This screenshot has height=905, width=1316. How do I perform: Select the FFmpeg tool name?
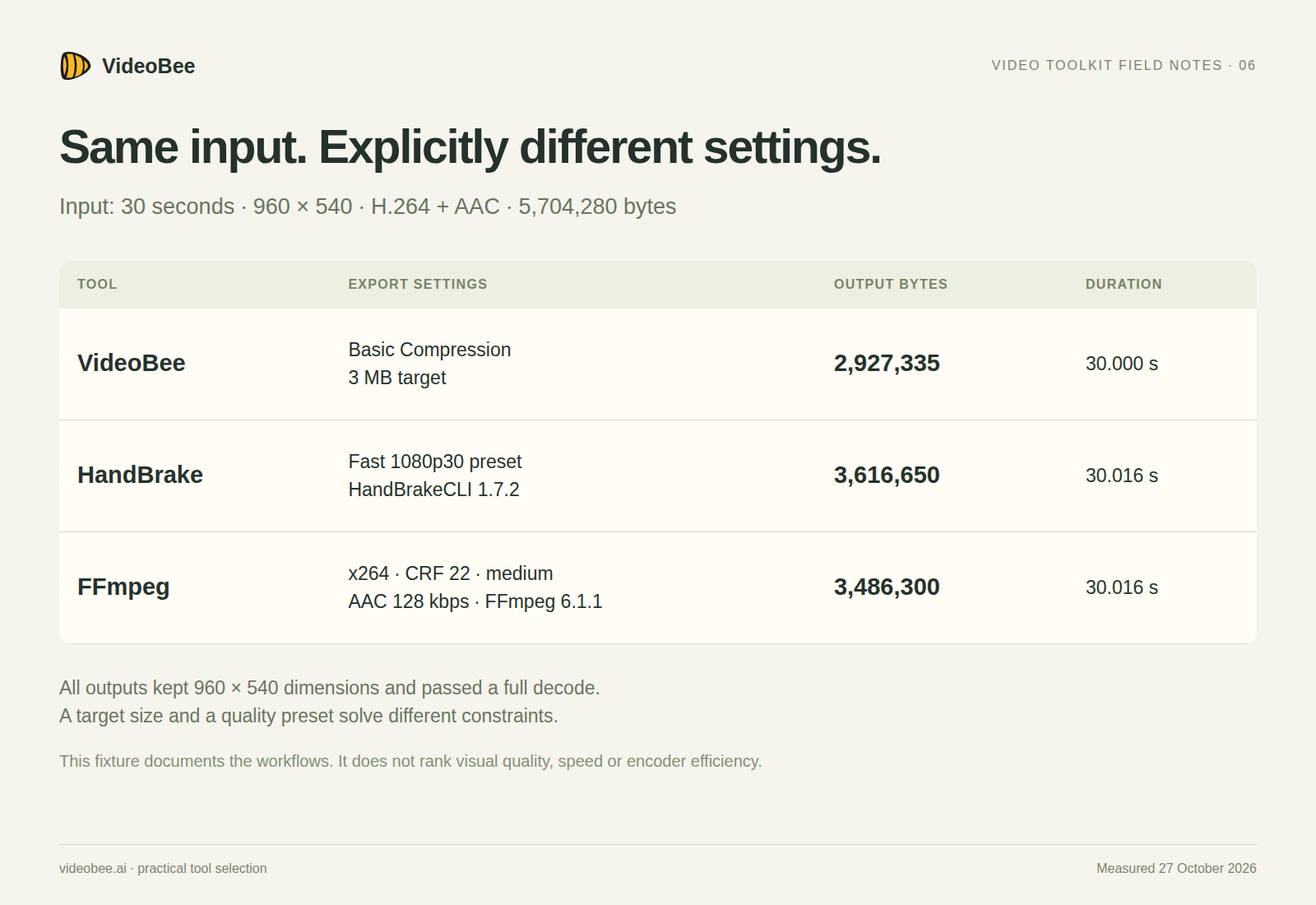123,587
